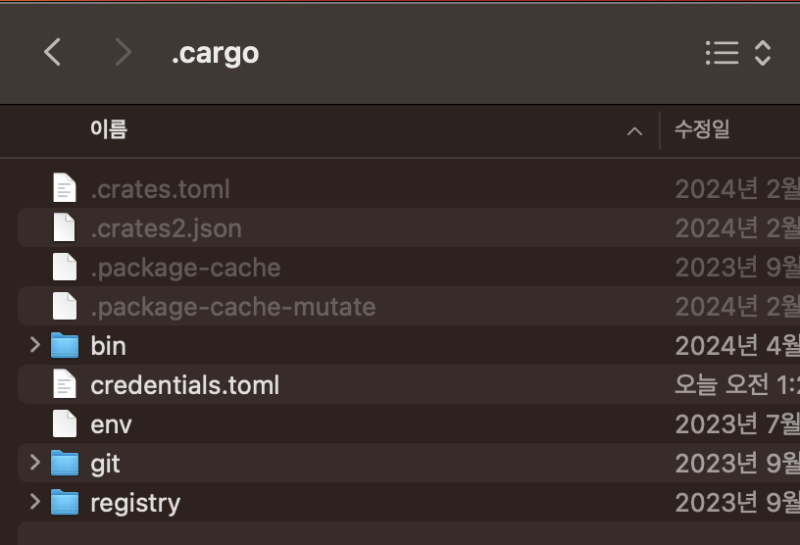
Task: Click the .cargo window title
Action: click(215, 53)
